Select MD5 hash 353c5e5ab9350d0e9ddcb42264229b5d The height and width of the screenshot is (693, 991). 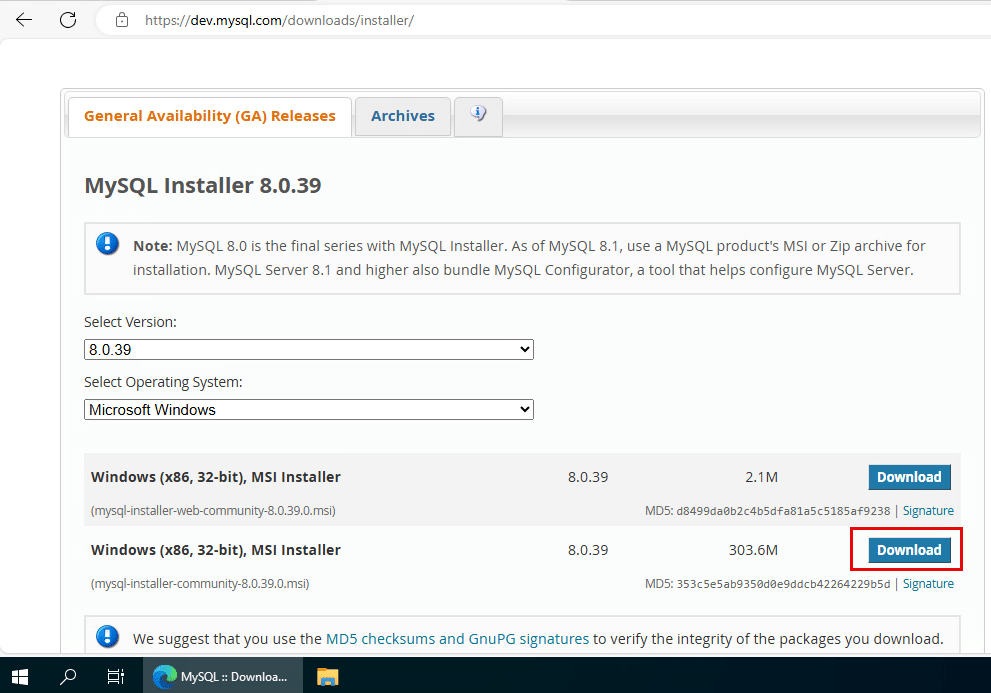pyautogui.click(x=783, y=584)
